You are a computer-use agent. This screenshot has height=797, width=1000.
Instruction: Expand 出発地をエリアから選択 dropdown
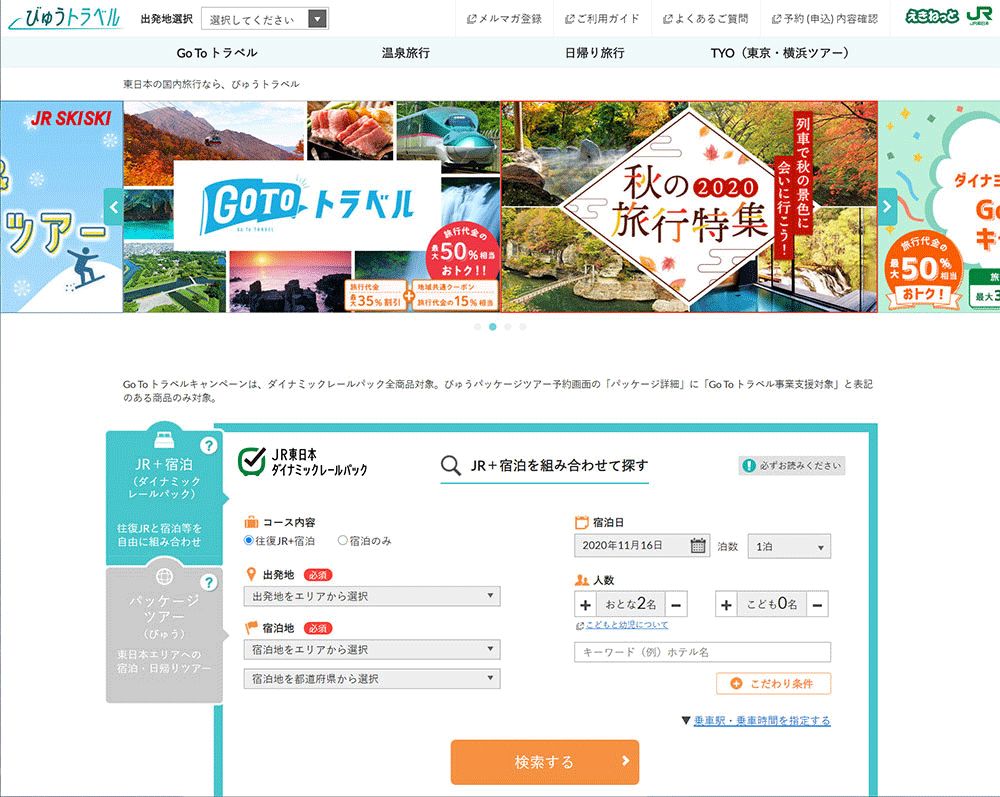(x=372, y=596)
